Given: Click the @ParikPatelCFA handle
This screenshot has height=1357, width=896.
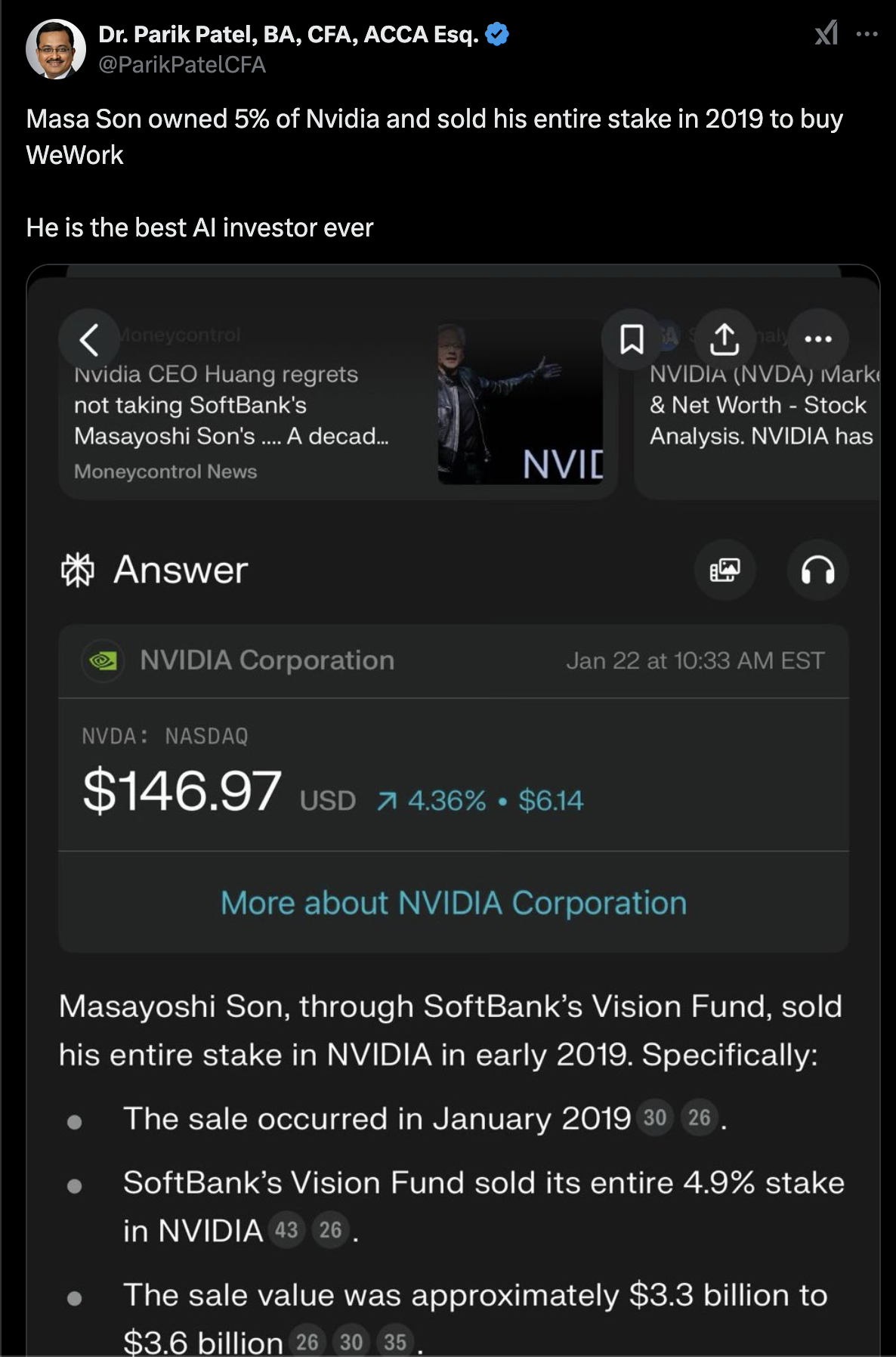Looking at the screenshot, I should tap(182, 65).
